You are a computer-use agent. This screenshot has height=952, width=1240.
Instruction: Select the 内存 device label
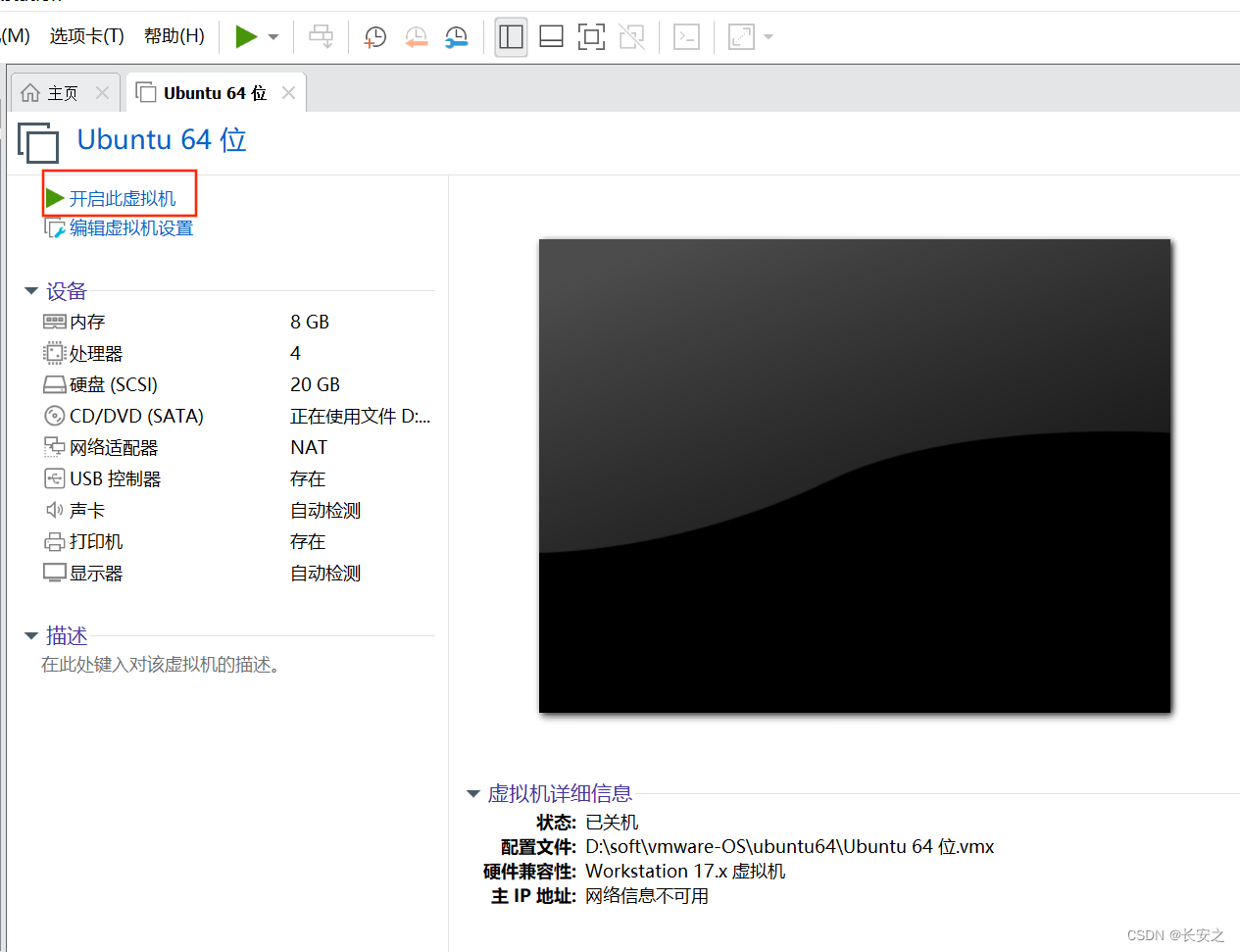tap(87, 322)
